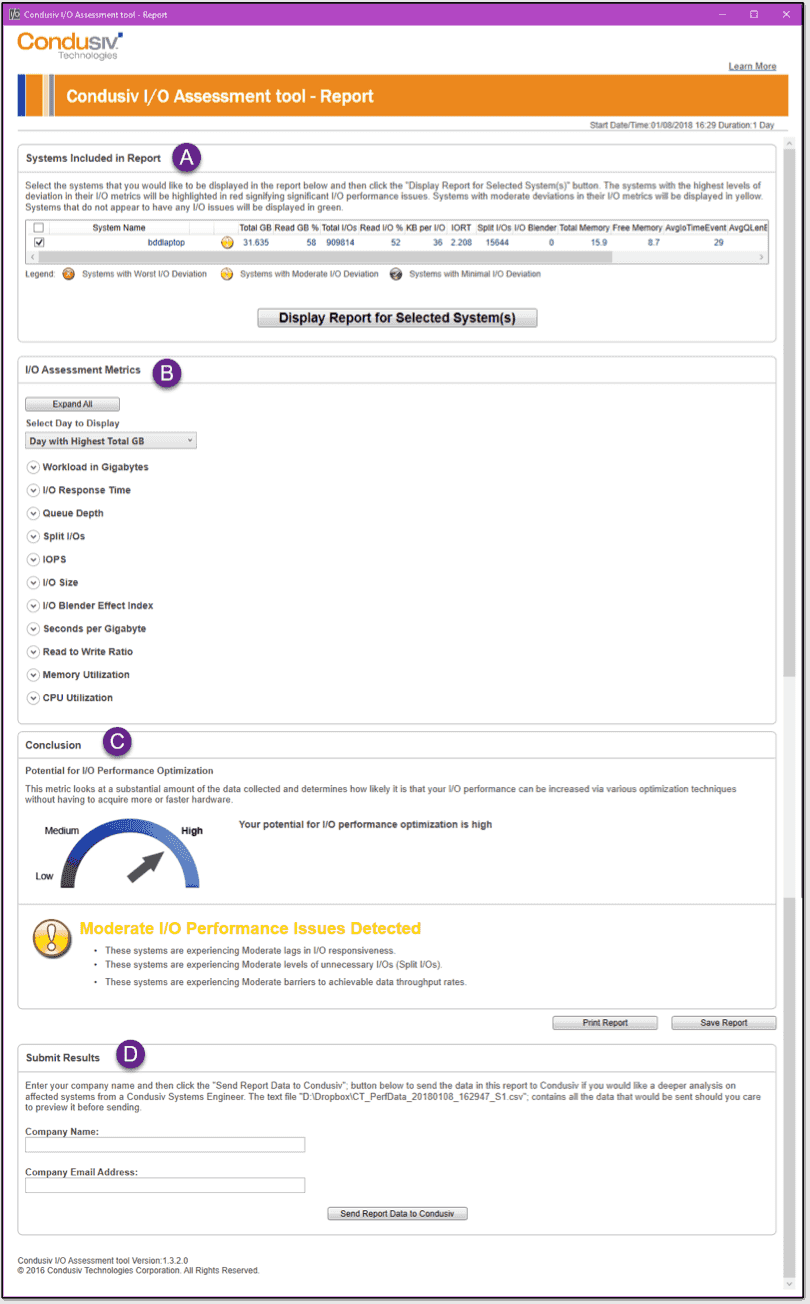Maximize the Condusiv report window
Viewport: 810px width, 1304px height.
[x=753, y=14]
